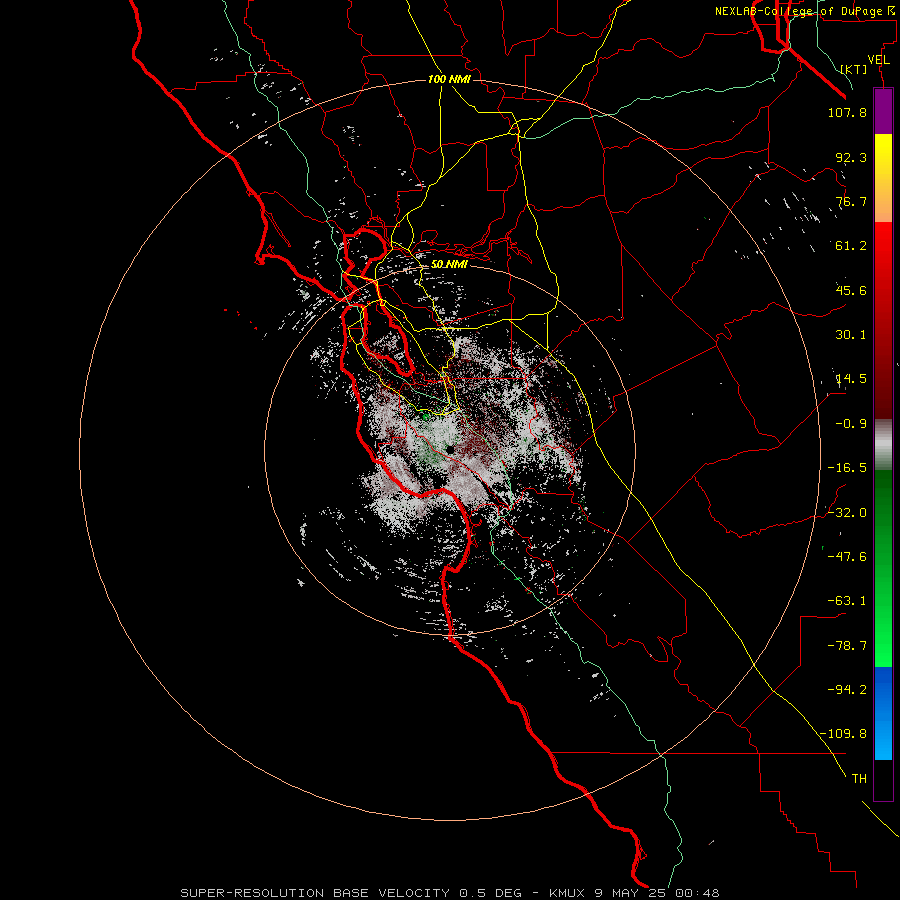This screenshot has width=900, height=900.
Task: Select the 14.5 scale value
Action: point(851,379)
